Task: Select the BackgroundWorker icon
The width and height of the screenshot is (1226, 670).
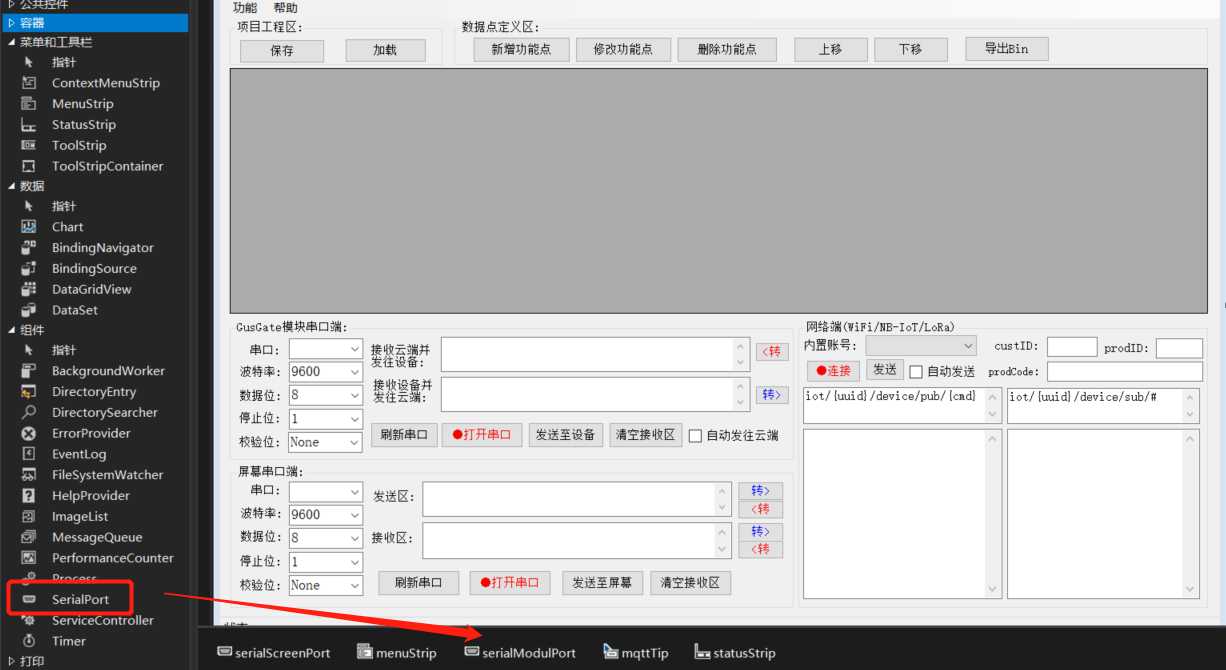Action: 29,371
